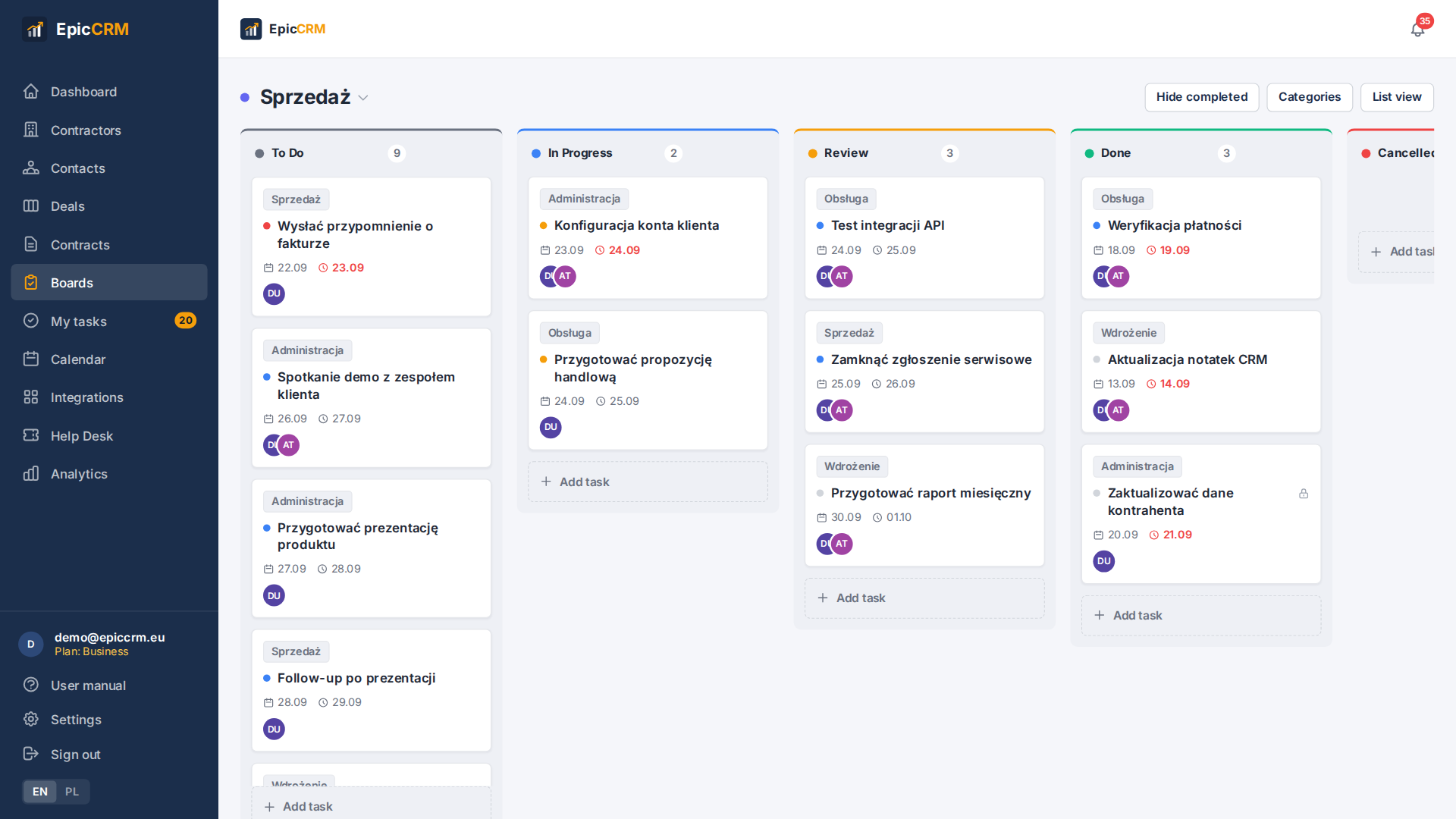Open Spotkanie demo z zespołem klienta card

pyautogui.click(x=372, y=397)
